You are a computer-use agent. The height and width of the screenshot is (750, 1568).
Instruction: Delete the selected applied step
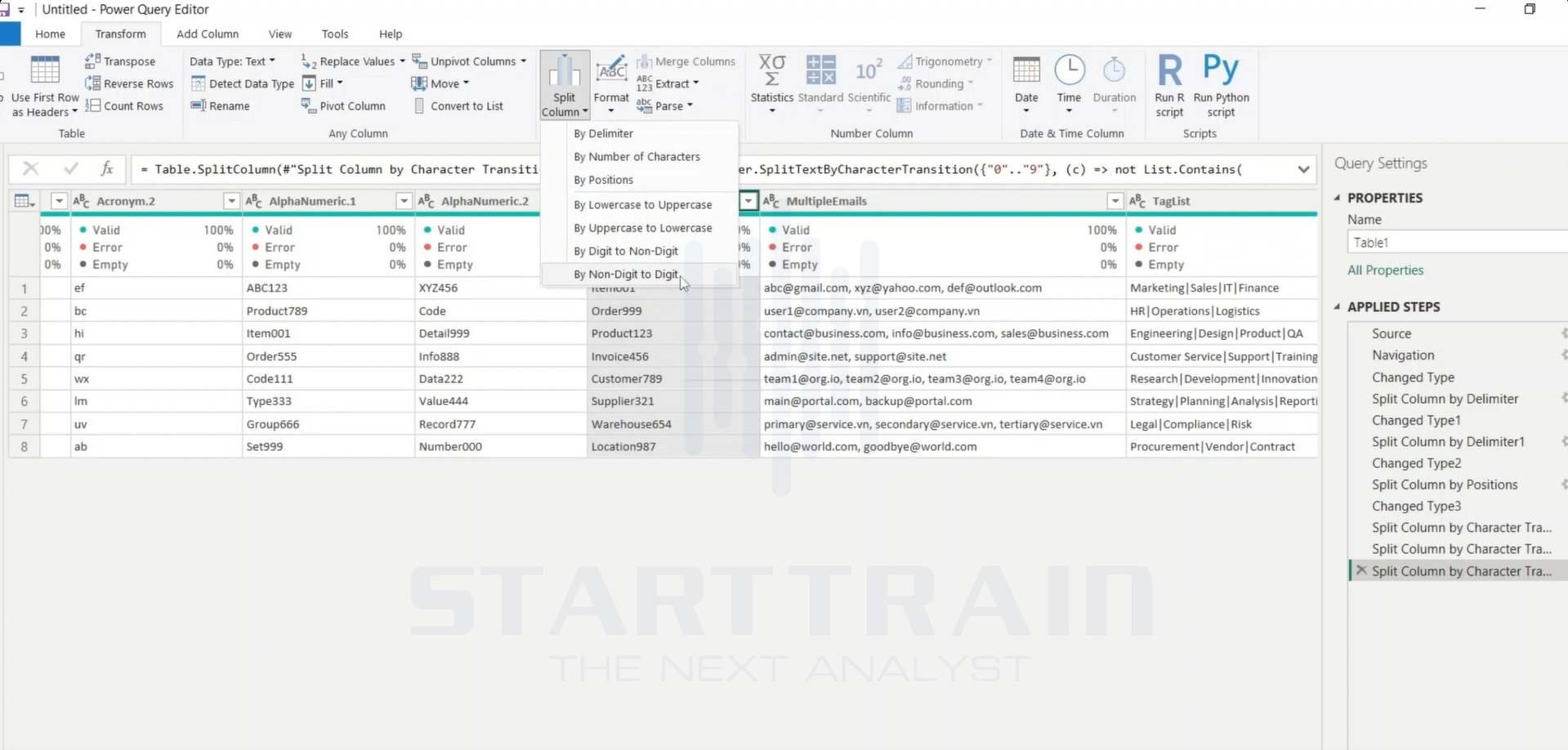tap(1360, 570)
